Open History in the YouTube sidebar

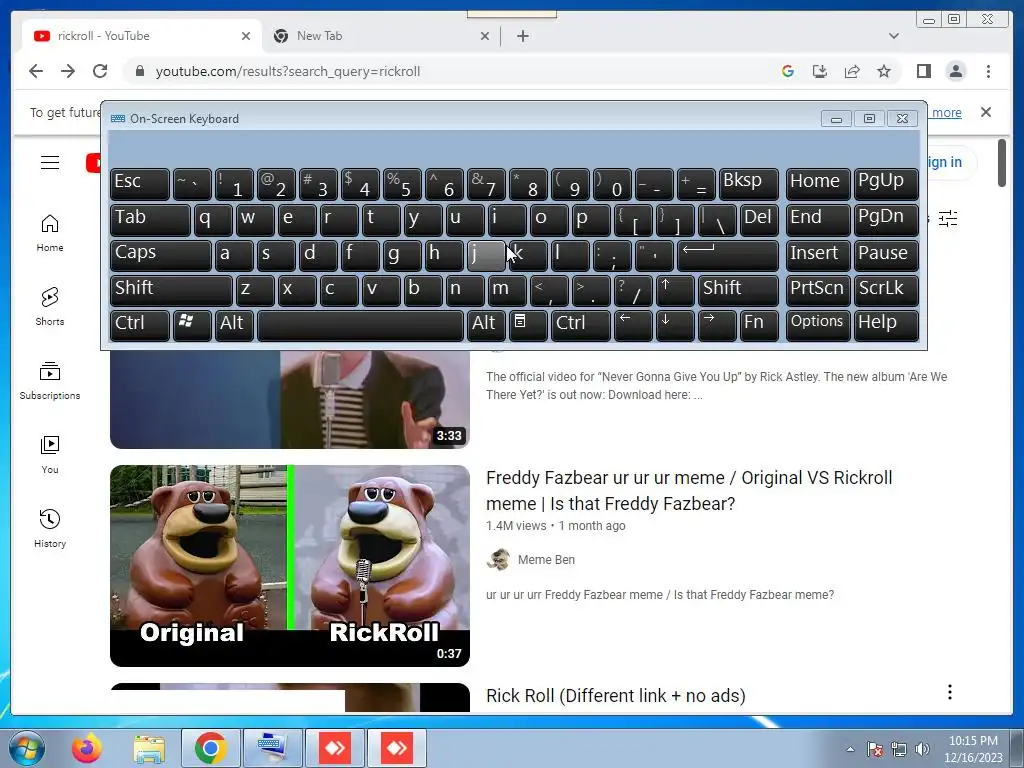[x=50, y=529]
